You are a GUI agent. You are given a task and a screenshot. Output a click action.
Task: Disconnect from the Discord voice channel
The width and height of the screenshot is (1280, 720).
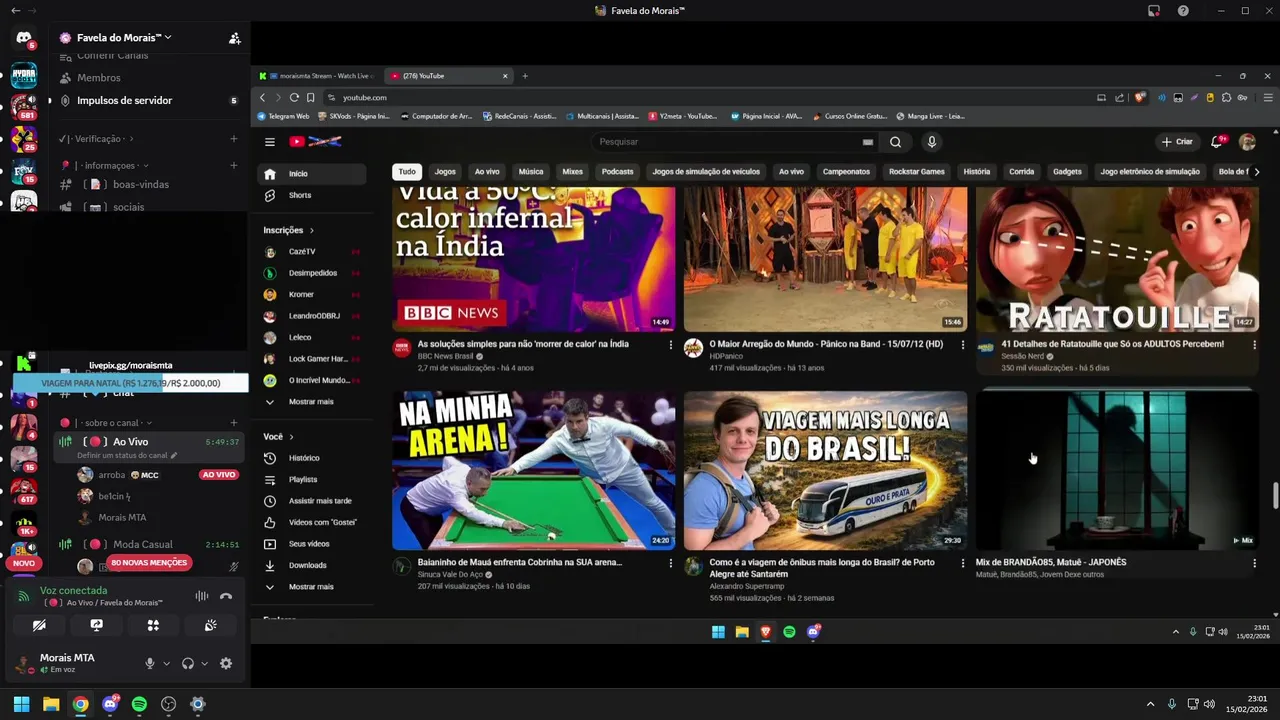pyautogui.click(x=226, y=597)
